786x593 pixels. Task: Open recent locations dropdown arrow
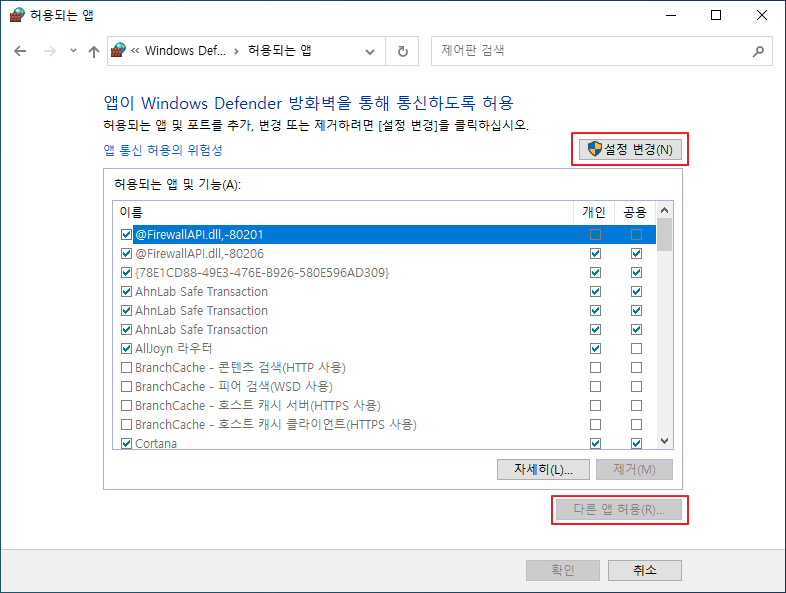coord(73,51)
